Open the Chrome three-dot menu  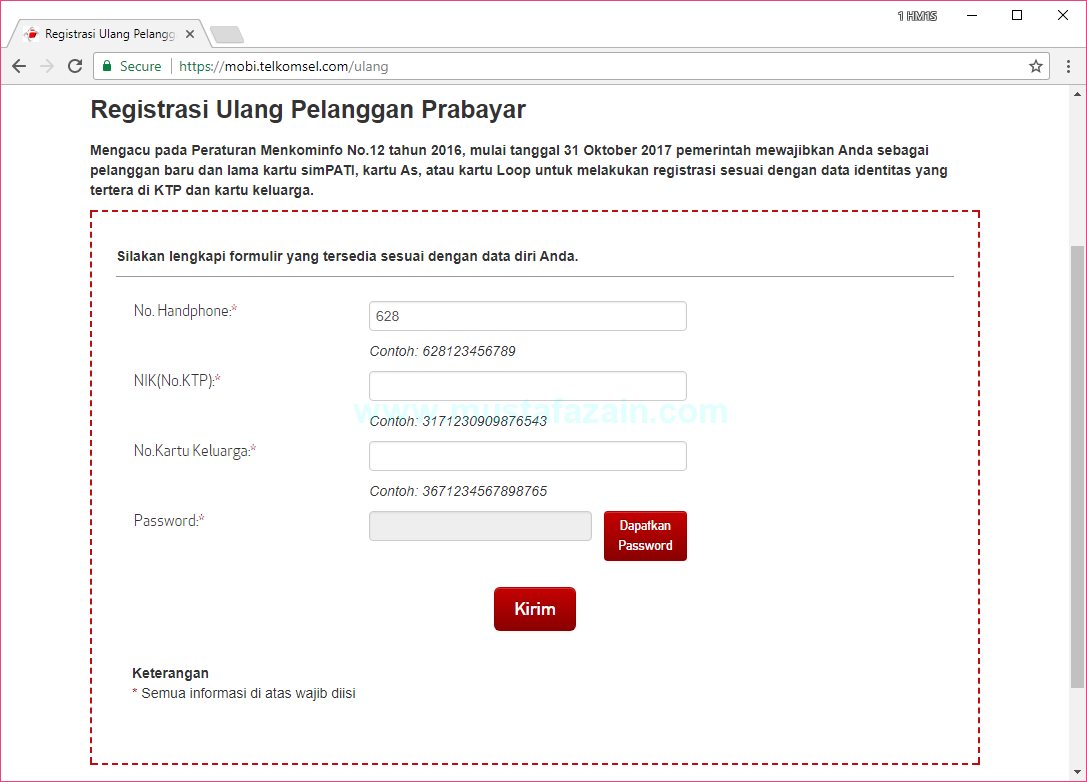coord(1068,66)
